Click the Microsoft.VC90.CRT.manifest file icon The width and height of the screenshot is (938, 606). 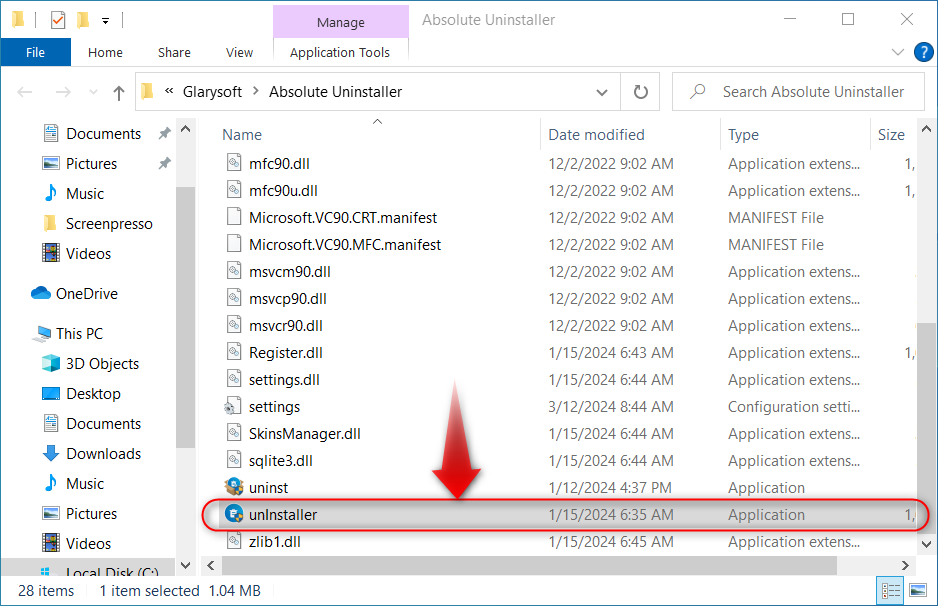pos(234,217)
